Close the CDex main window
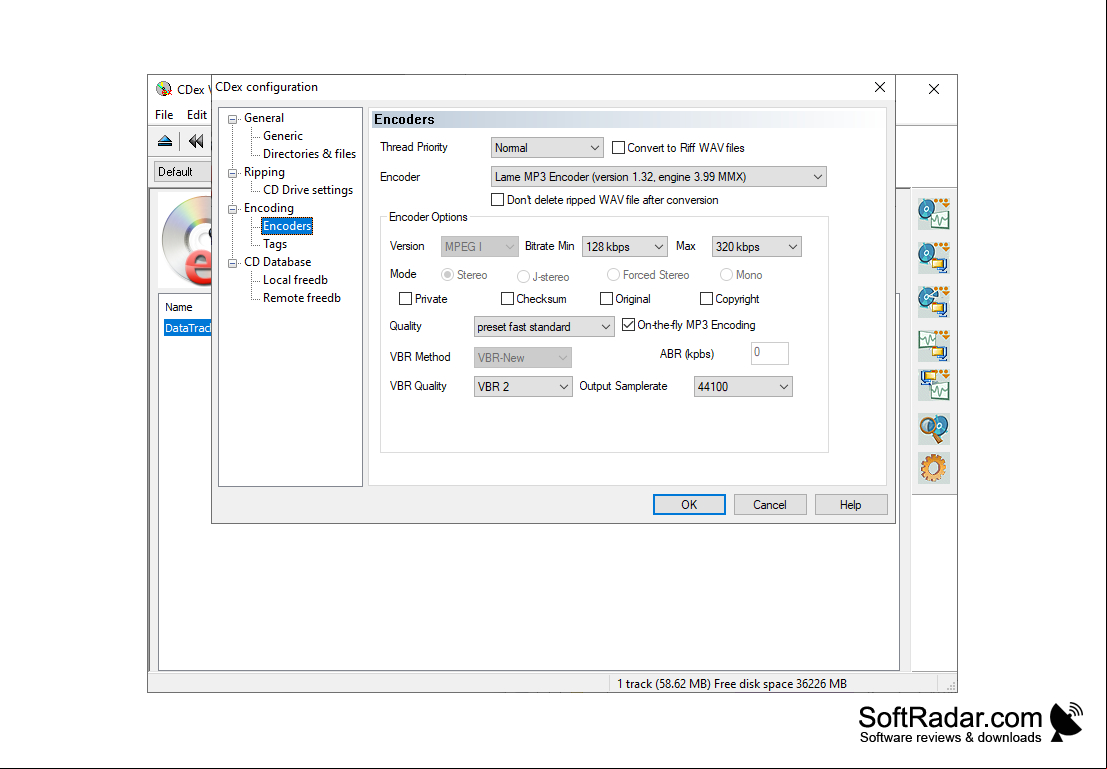The width and height of the screenshot is (1107, 769). 933,89
